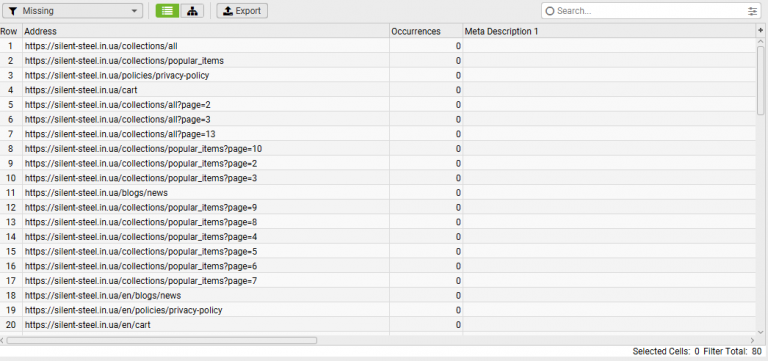Click into the Search field
Image resolution: width=768 pixels, height=361 pixels.
click(650, 11)
